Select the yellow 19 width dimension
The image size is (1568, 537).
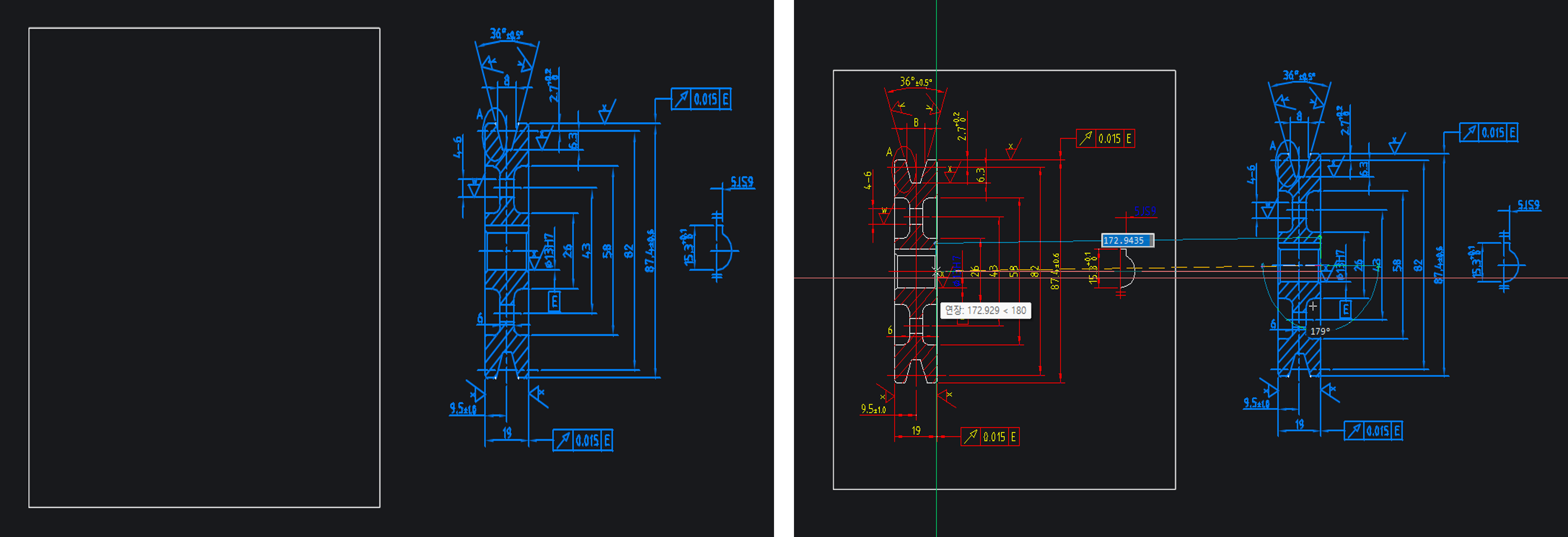pos(916,430)
